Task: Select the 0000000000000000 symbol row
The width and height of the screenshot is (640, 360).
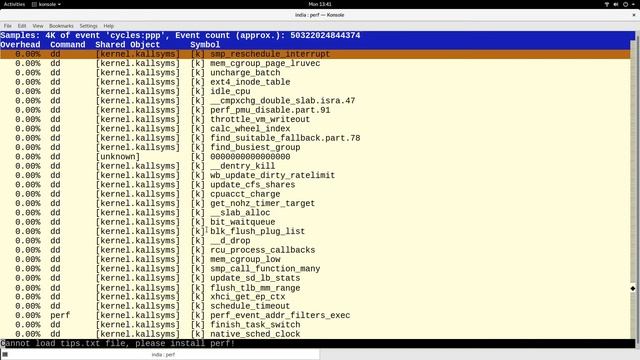Action: pos(315,157)
